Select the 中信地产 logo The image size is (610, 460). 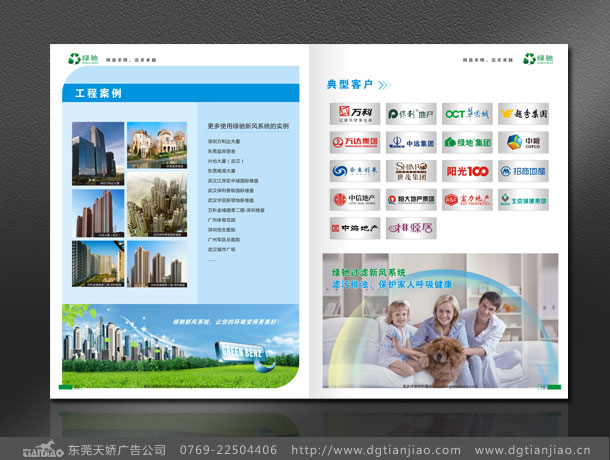354,200
